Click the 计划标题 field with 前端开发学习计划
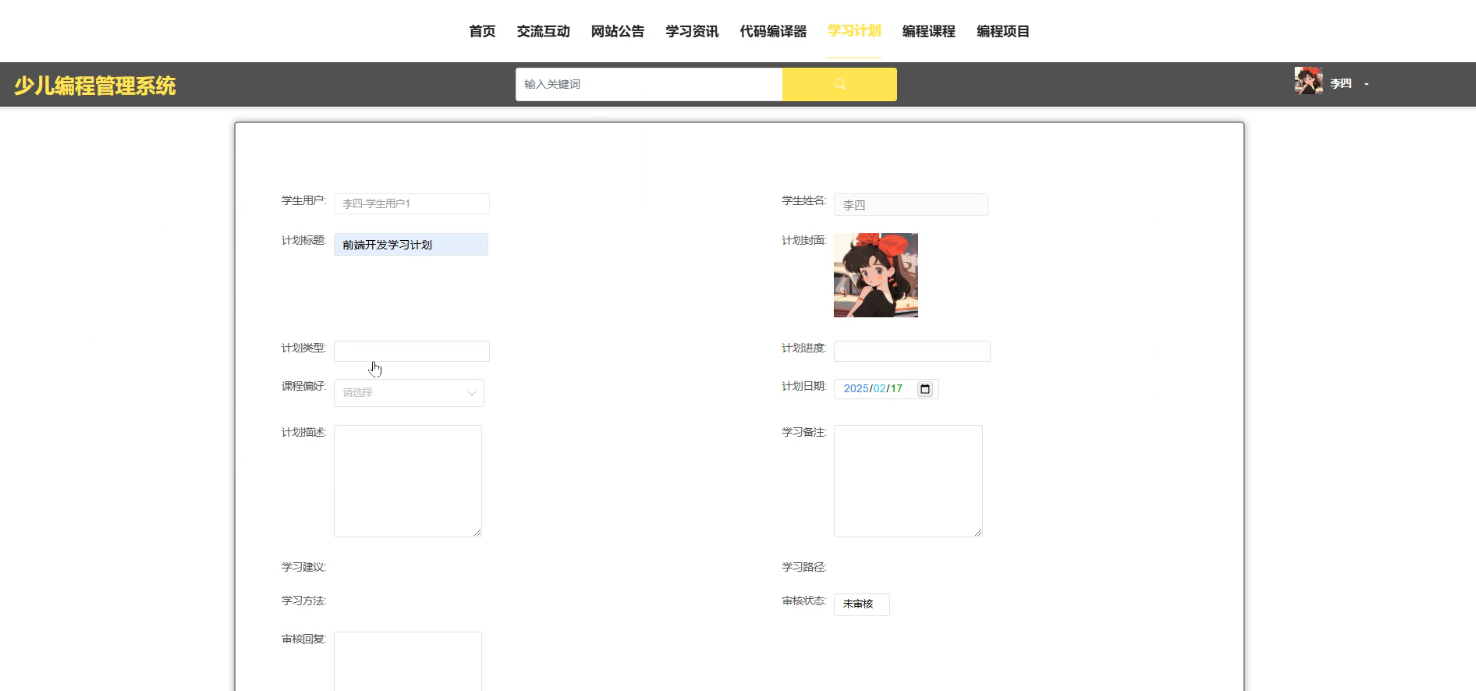 411,244
